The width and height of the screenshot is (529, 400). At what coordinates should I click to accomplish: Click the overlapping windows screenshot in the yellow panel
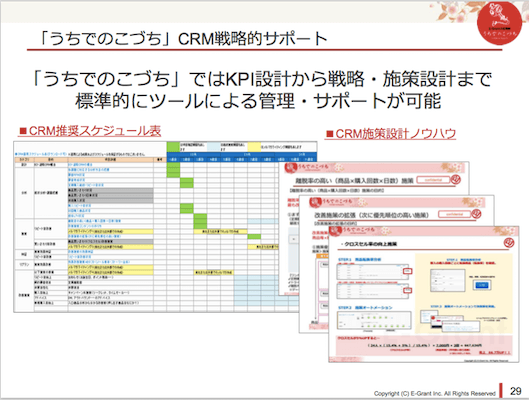450,322
